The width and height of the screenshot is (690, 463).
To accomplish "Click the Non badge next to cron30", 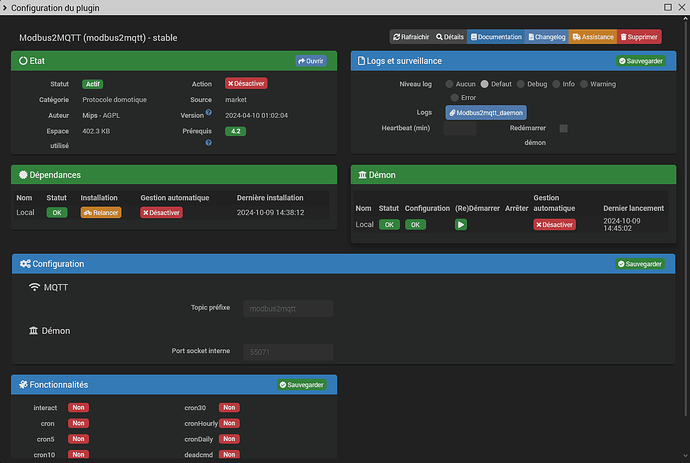I will coord(229,408).
